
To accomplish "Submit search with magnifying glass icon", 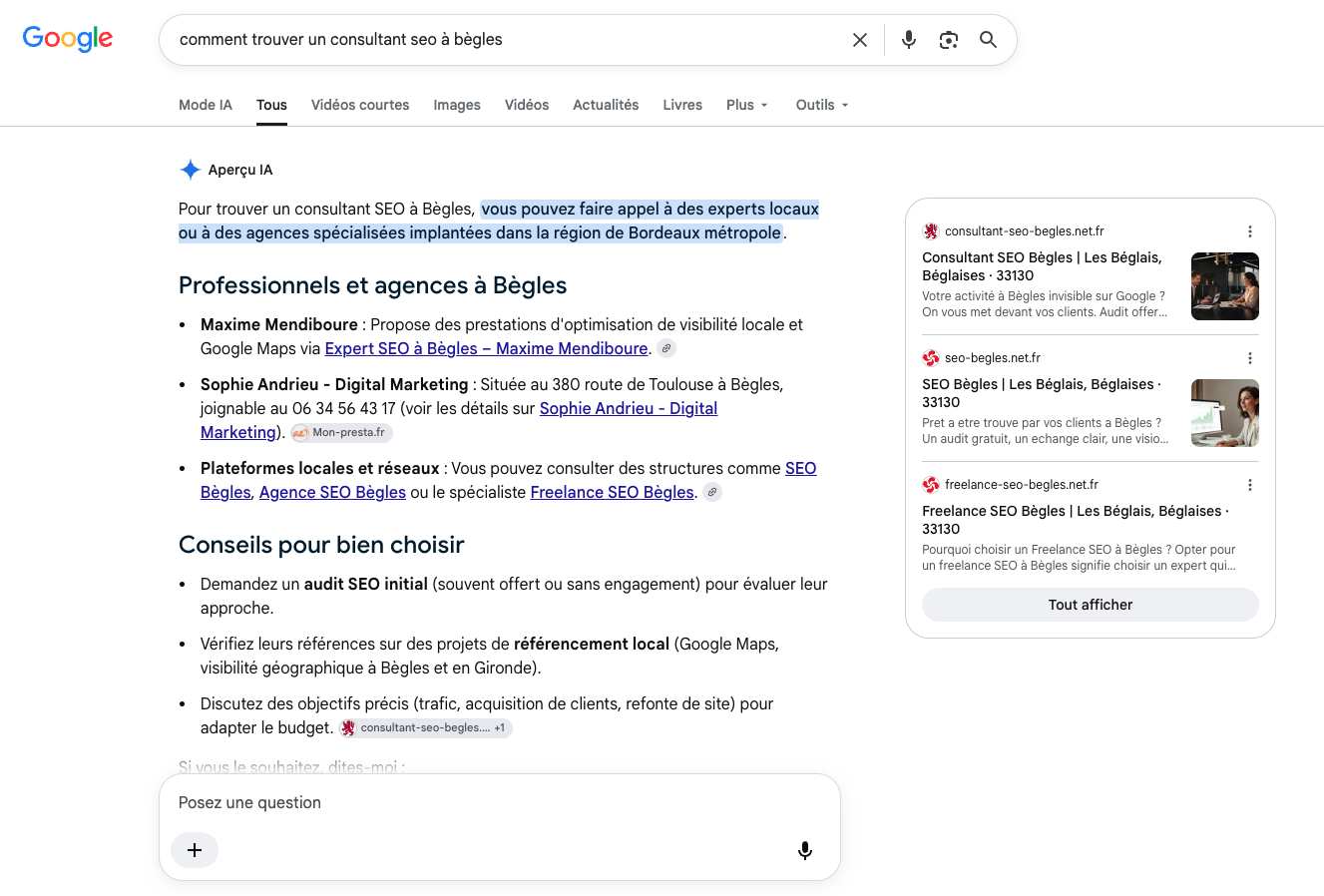I will click(x=988, y=40).
